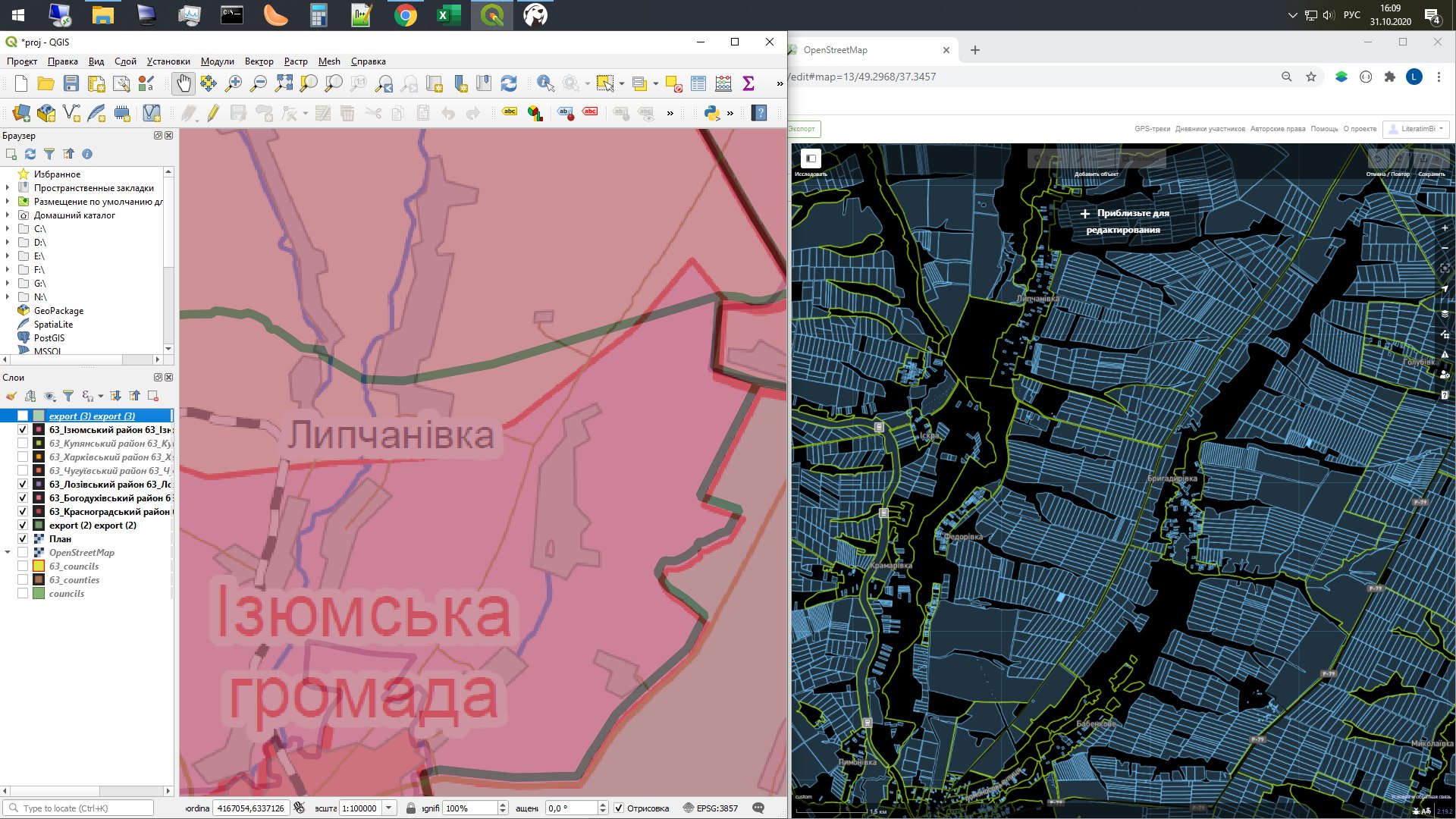The height and width of the screenshot is (819, 1456).
Task: Select the Zoom Out tool
Action: coord(259,83)
